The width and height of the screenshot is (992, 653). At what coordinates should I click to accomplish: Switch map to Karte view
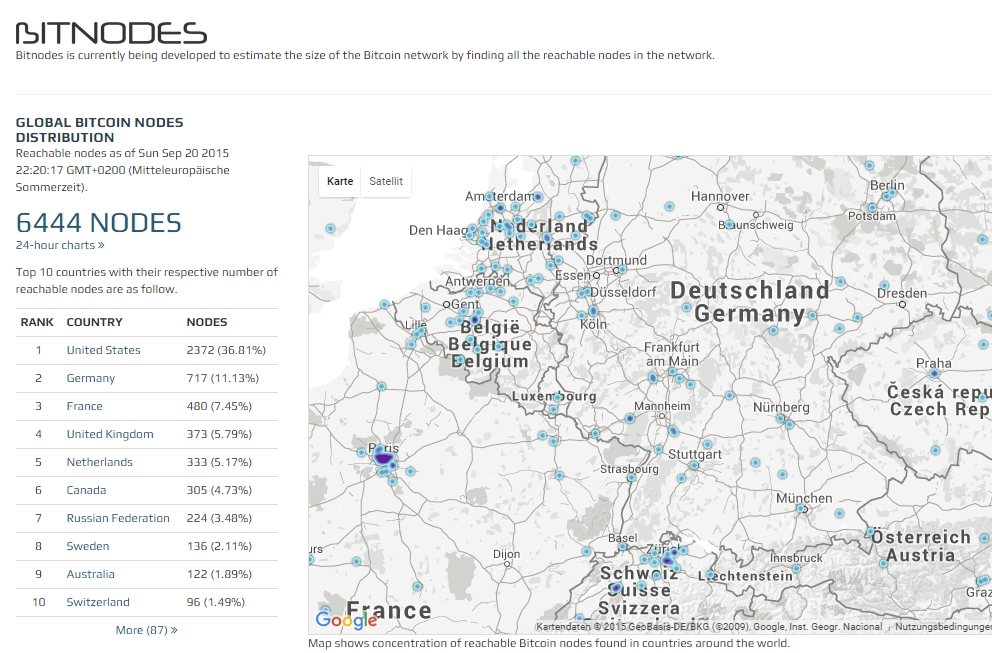coord(340,181)
